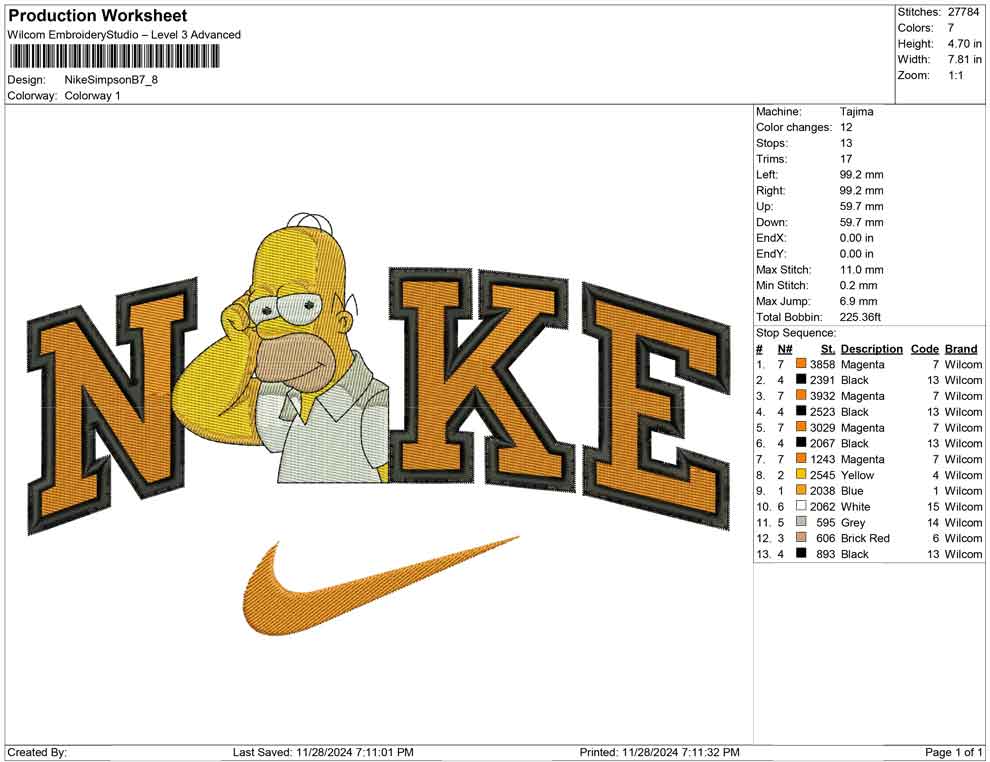Click the Trims value 17

point(846,159)
